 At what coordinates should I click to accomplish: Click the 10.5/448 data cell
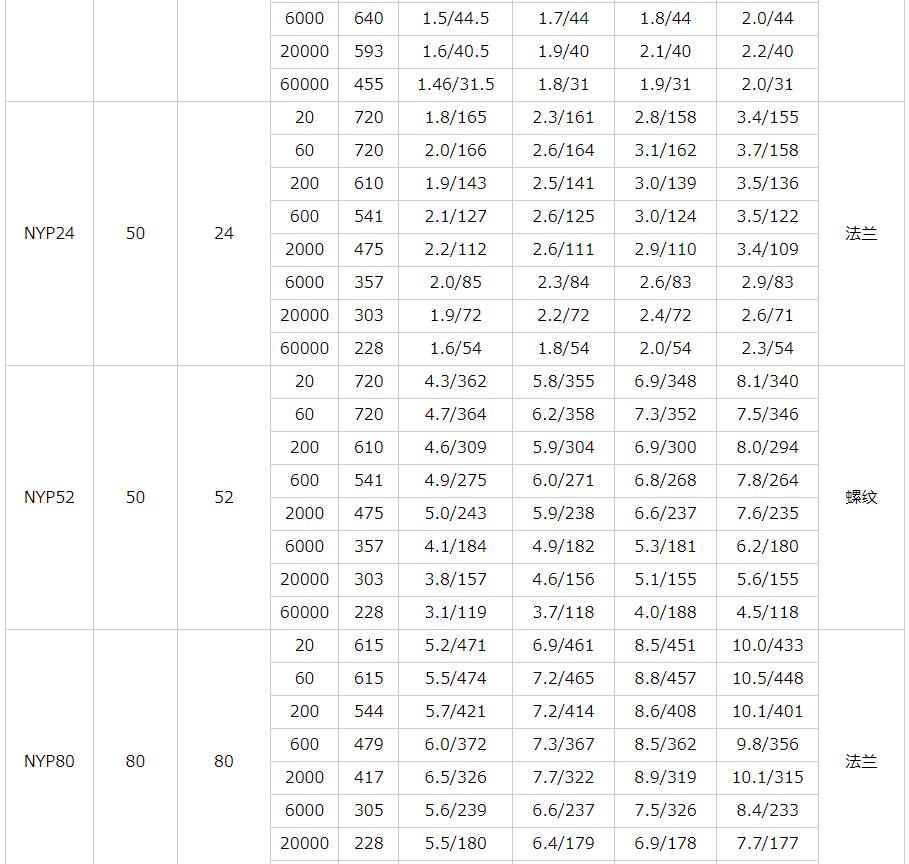[767, 678]
